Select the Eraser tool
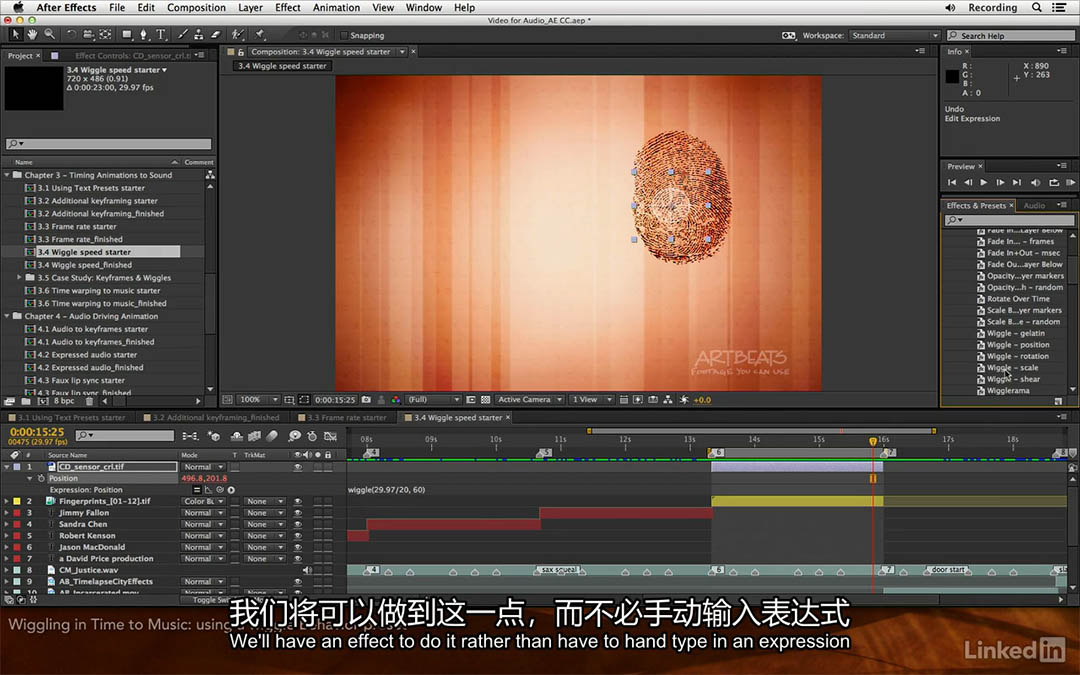Image resolution: width=1080 pixels, height=675 pixels. (215, 34)
